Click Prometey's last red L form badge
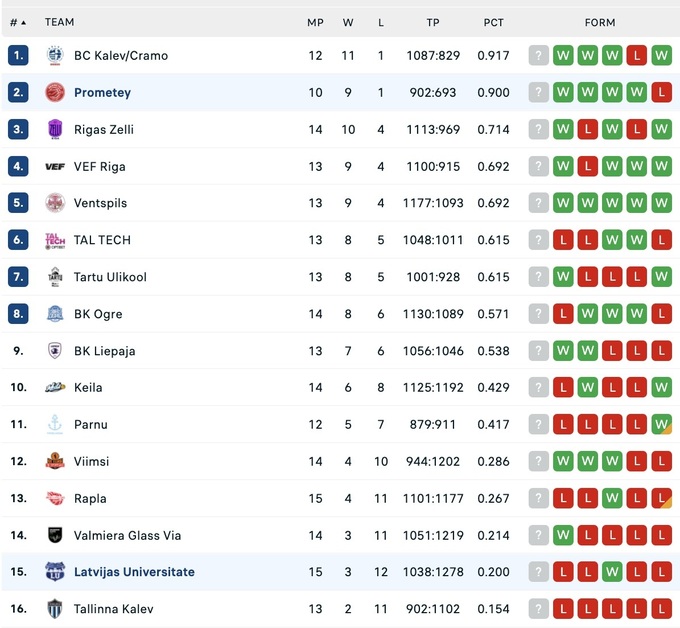This screenshot has width=680, height=628. pos(661,93)
